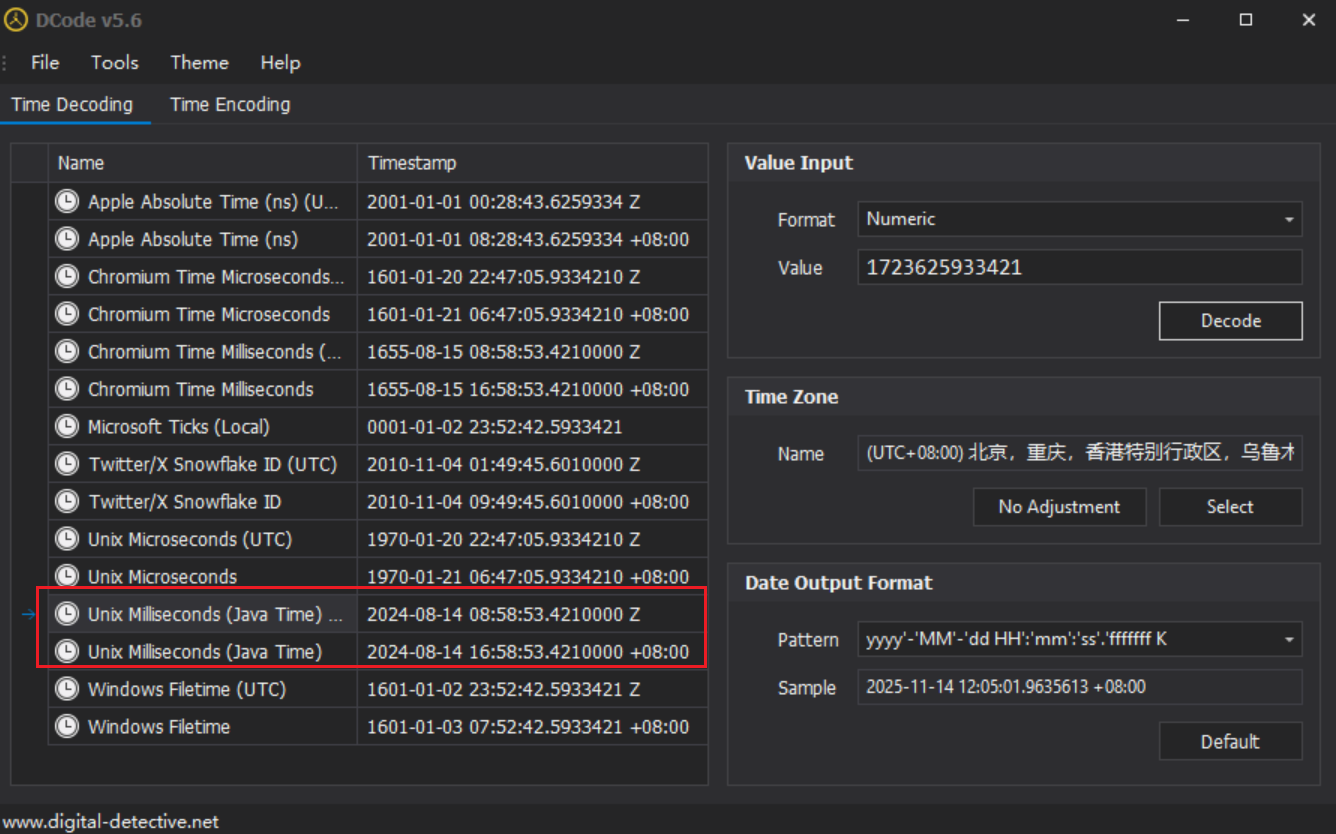
Task: Click clock icon of Chromium Time Milliseconds +08:00 row
Action: click(67, 389)
